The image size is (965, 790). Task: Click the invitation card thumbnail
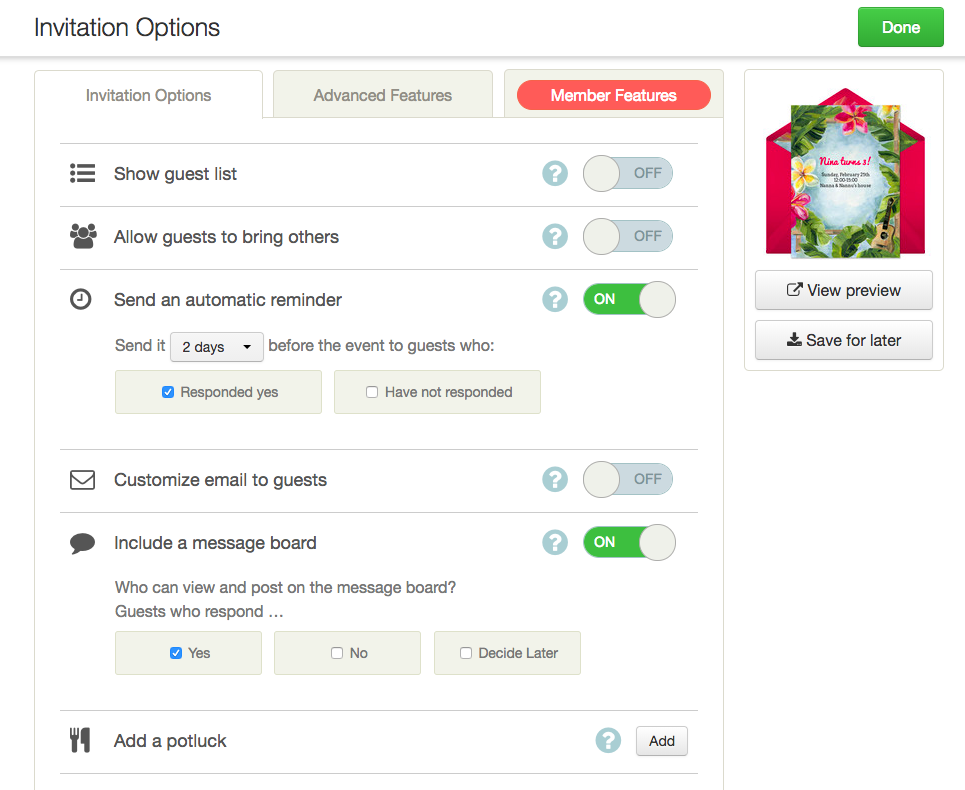pos(843,180)
